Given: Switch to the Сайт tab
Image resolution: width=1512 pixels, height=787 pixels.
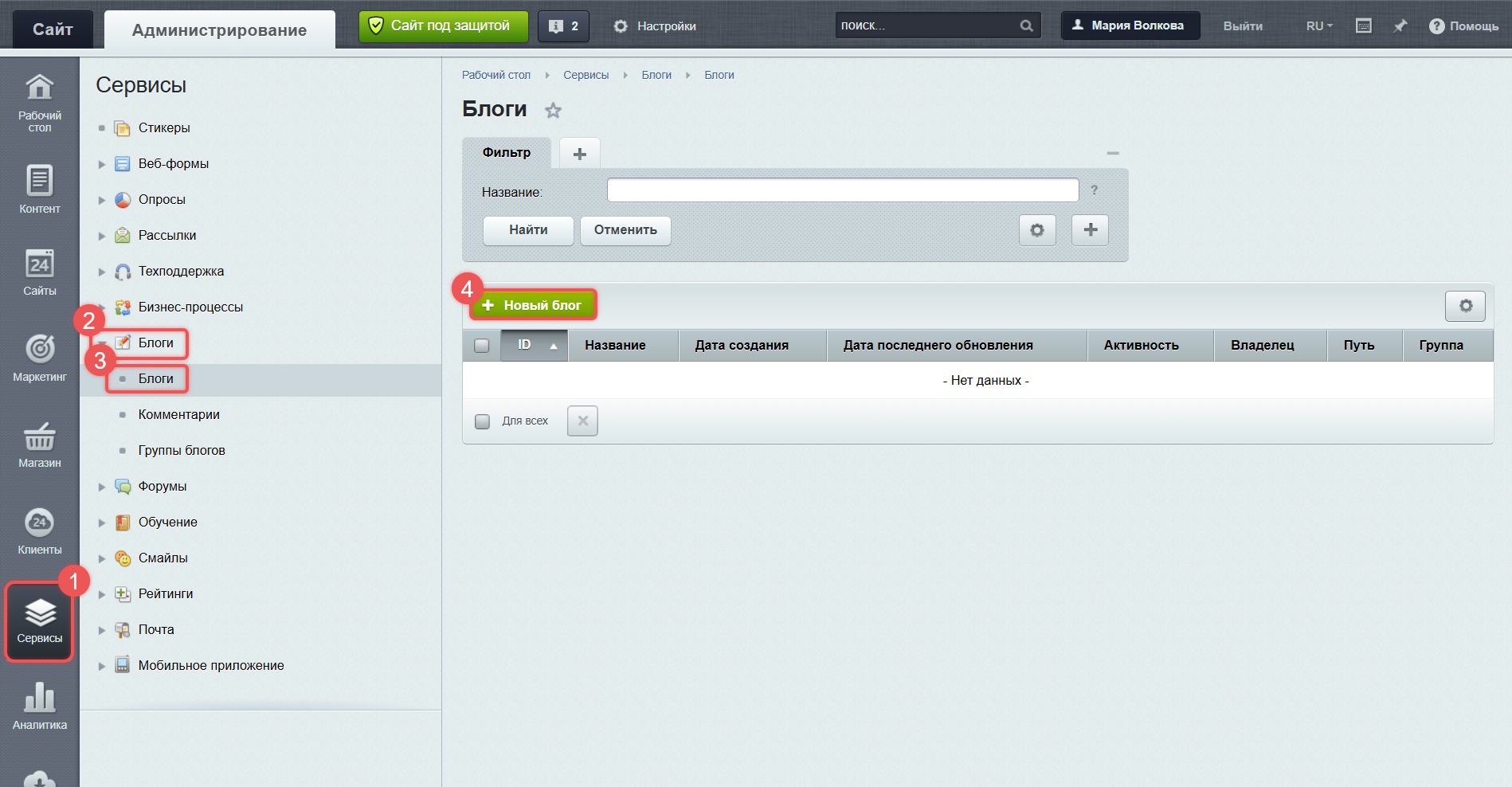Looking at the screenshot, I should (x=53, y=29).
